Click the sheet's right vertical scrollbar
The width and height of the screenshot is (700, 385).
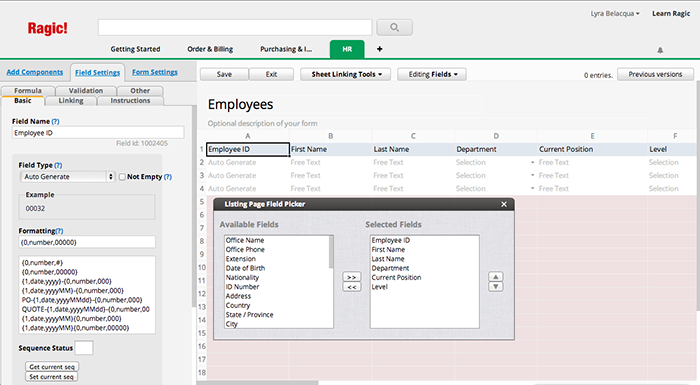(697, 195)
